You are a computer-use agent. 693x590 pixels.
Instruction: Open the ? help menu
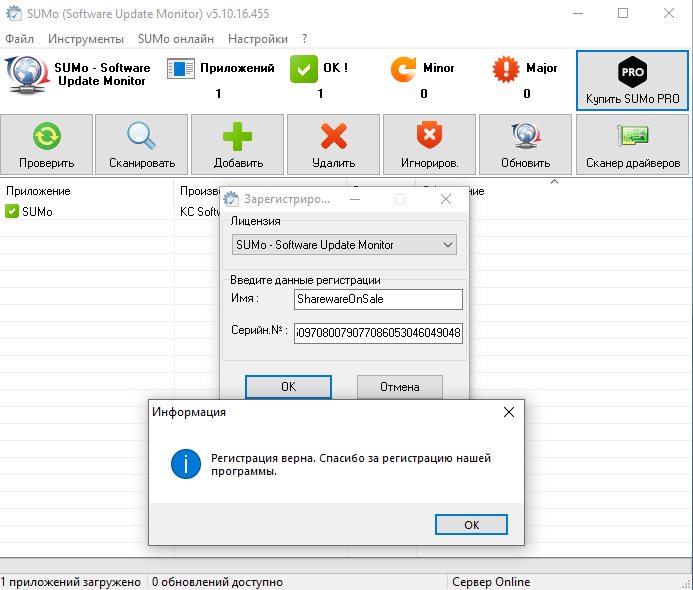point(305,39)
